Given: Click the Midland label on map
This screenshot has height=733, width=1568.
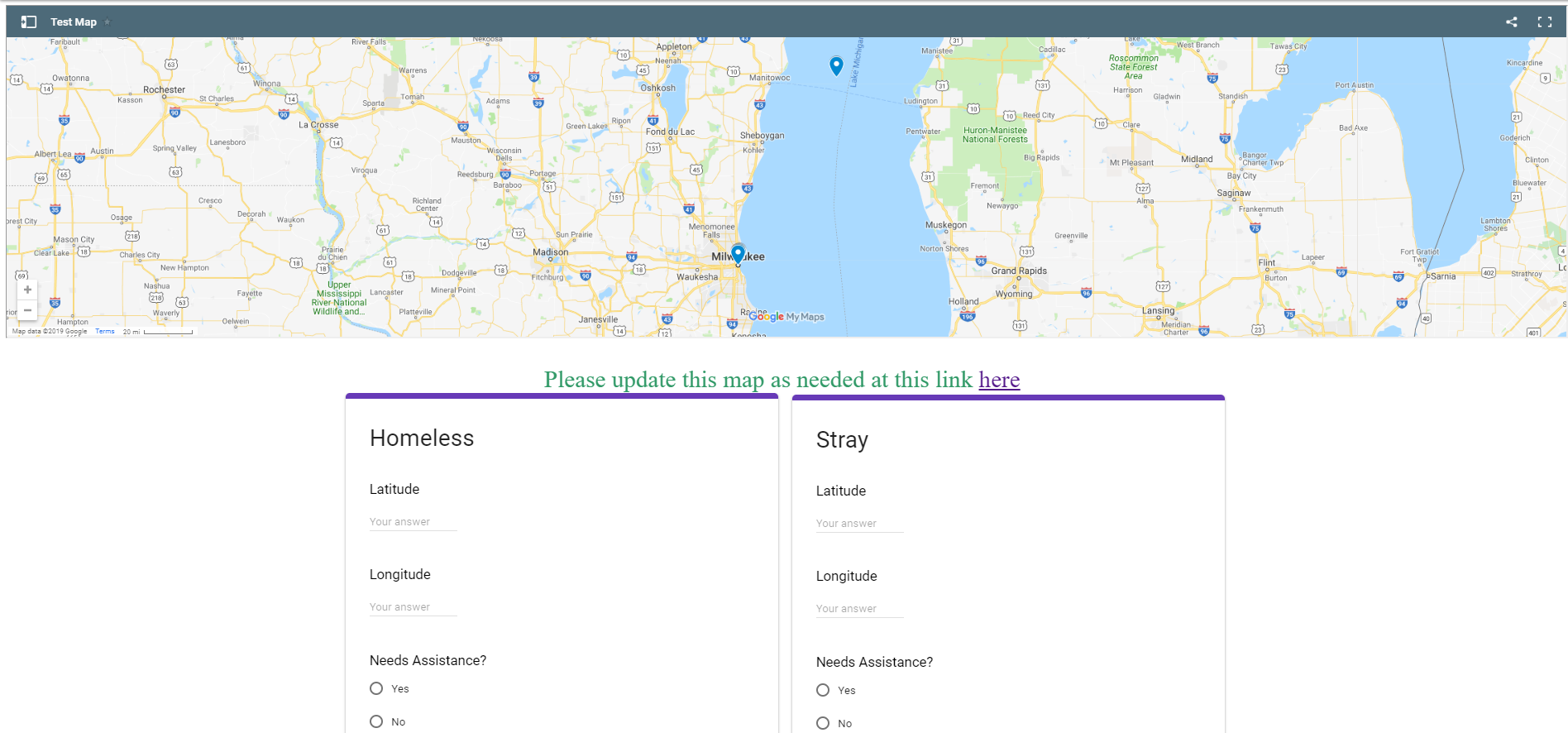Looking at the screenshot, I should 1197,159.
